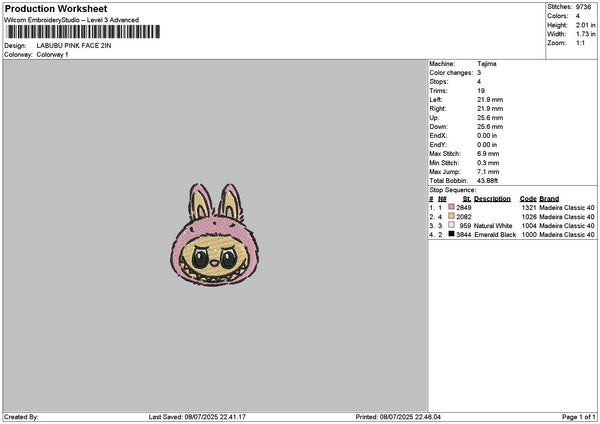The height and width of the screenshot is (424, 600).
Task: Click the design name 'LABUBU PINK FACE 2IN'
Action: tap(74, 46)
